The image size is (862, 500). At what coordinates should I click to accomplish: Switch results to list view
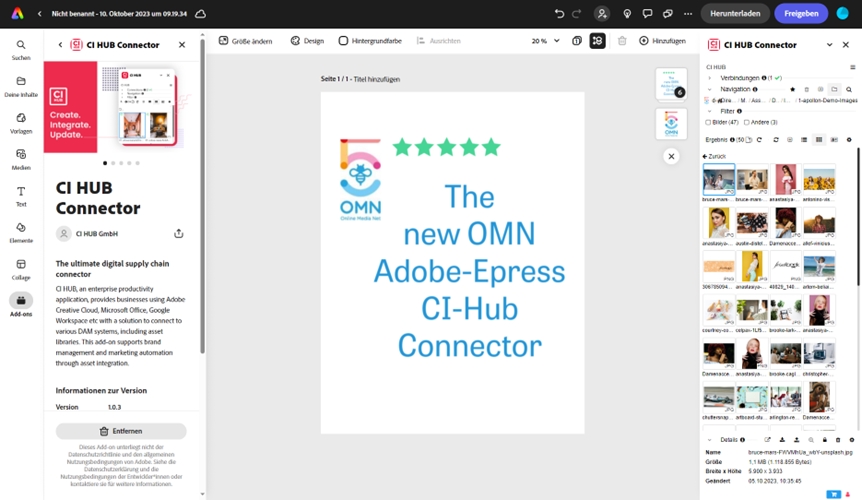804,140
